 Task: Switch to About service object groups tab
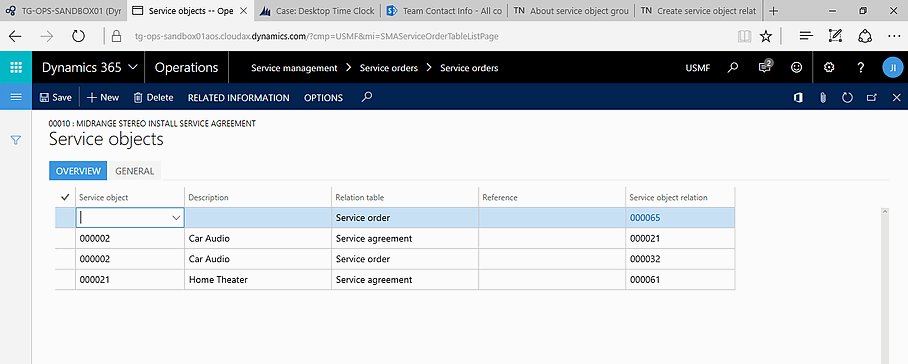tap(571, 10)
